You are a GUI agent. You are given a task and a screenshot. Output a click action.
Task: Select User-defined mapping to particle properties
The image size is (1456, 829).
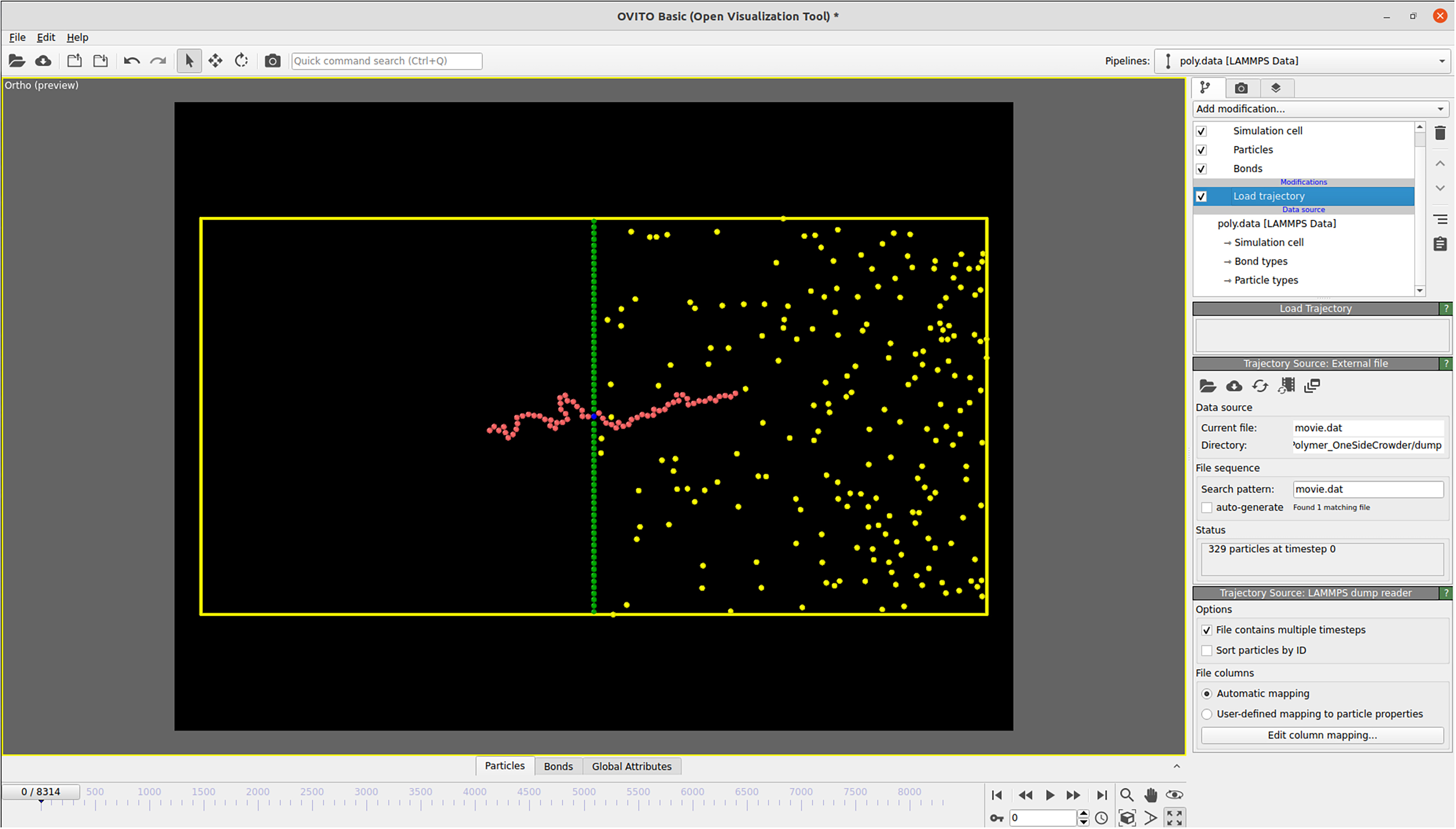click(x=1207, y=714)
